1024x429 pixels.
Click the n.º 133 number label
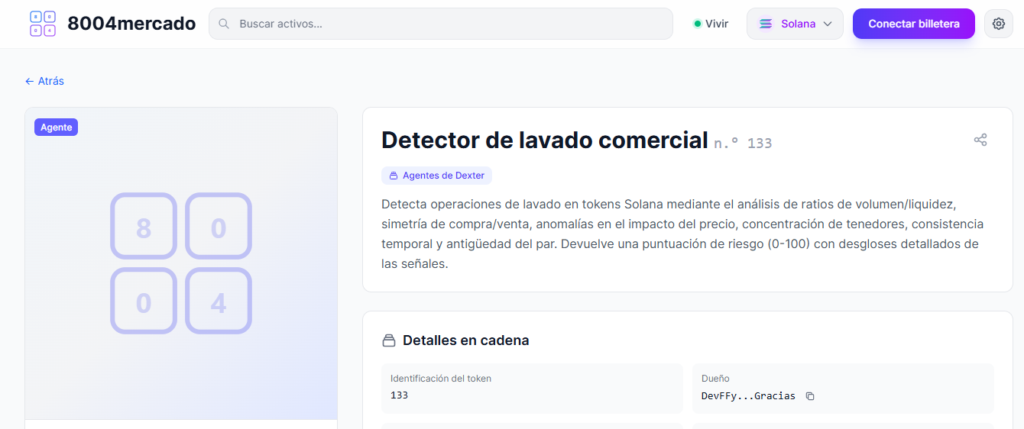pyautogui.click(x=743, y=143)
